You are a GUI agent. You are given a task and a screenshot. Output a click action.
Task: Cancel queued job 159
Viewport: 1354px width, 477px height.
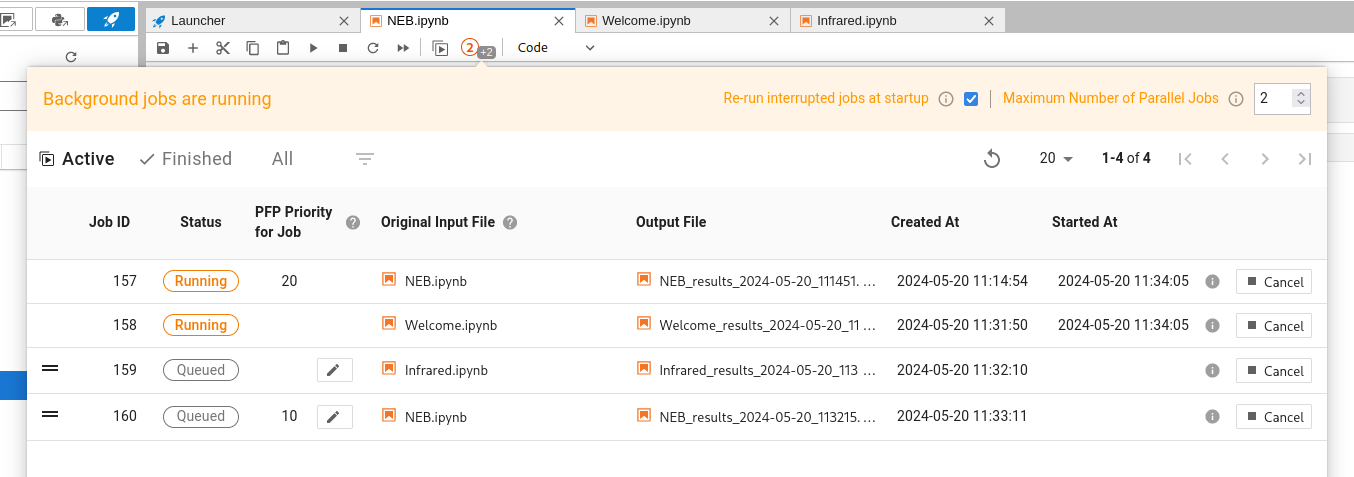1274,371
